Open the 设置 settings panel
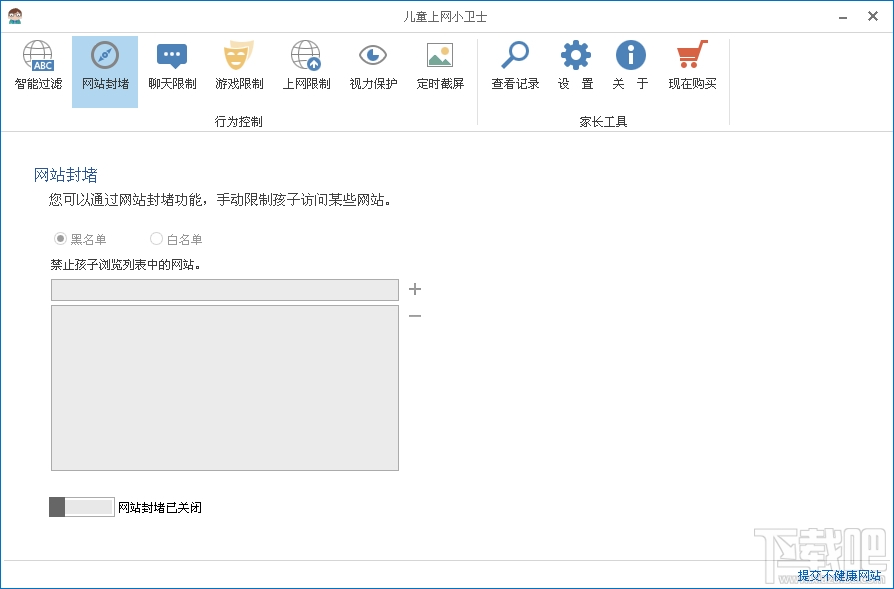 pyautogui.click(x=575, y=65)
